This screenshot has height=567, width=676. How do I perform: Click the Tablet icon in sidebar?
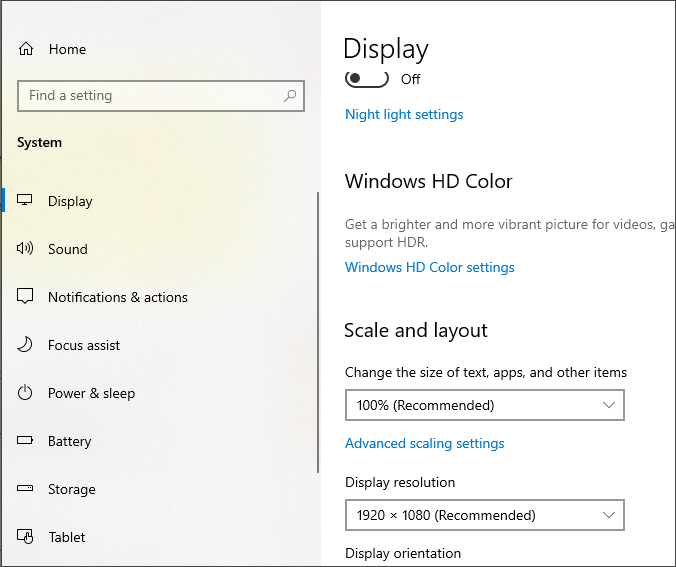coord(26,537)
